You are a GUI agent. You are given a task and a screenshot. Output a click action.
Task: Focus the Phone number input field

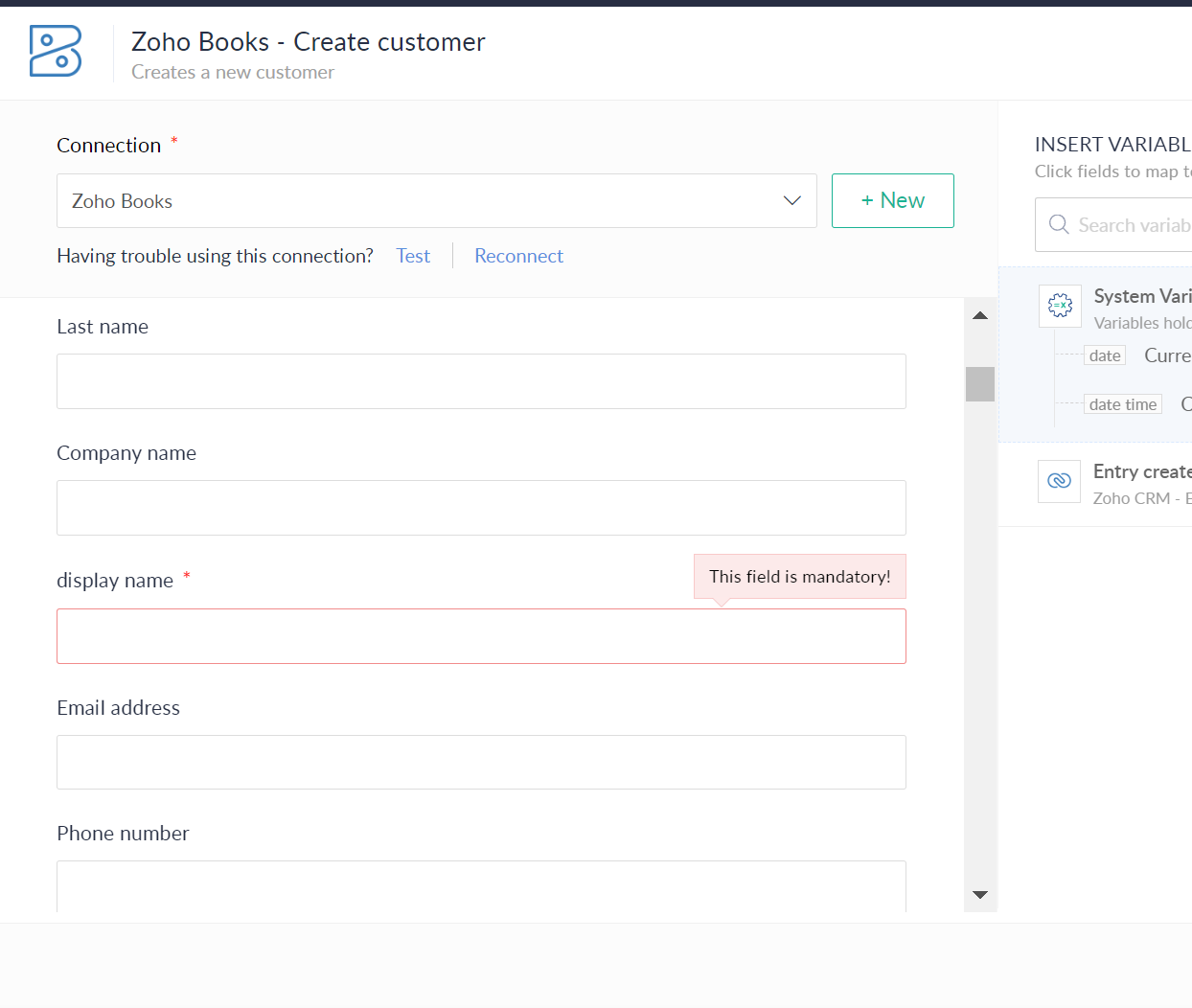point(481,885)
